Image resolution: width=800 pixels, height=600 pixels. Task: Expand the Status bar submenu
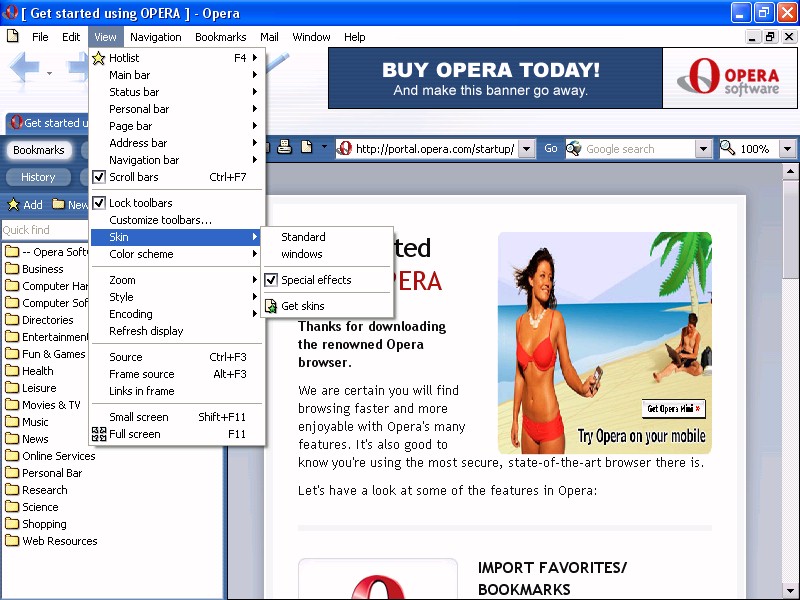click(x=177, y=92)
